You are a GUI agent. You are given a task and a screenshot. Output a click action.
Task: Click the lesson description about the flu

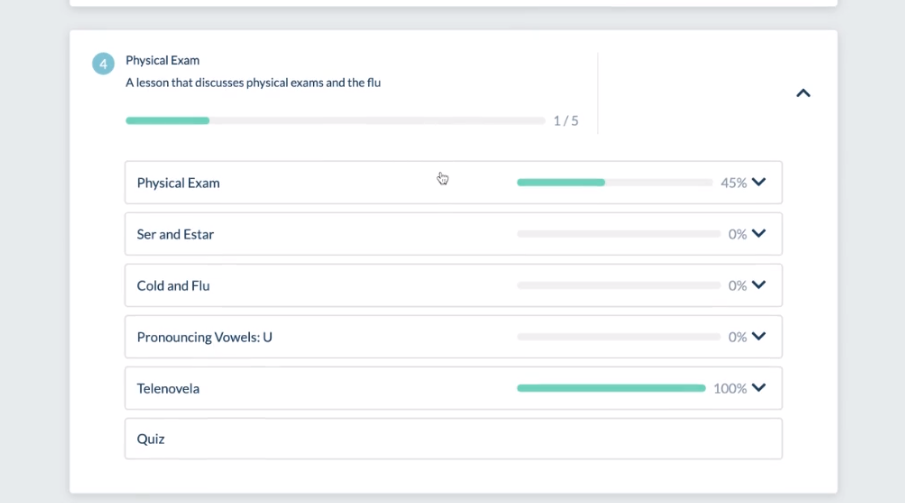[253, 83]
